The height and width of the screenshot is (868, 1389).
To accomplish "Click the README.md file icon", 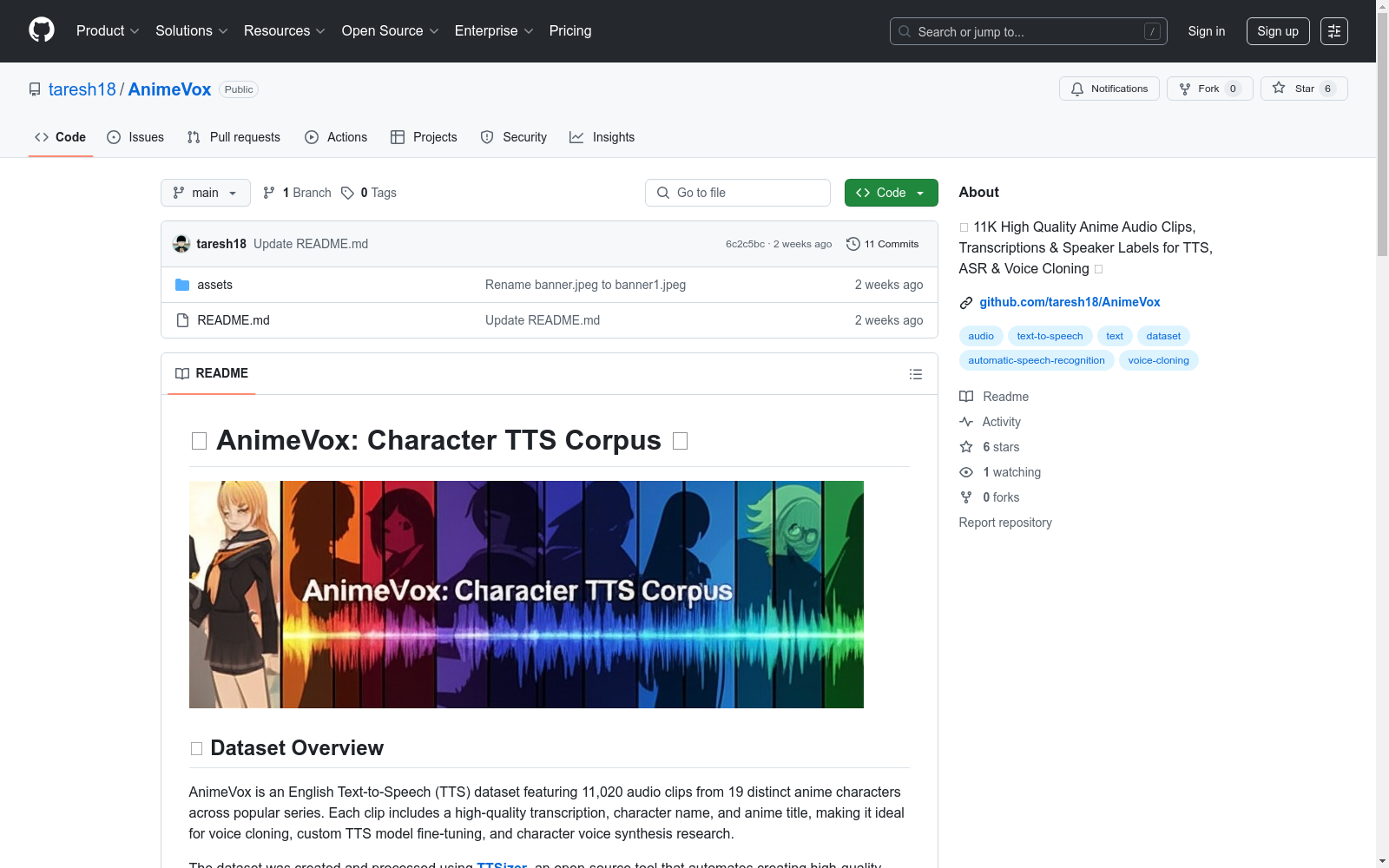I will pos(182,320).
